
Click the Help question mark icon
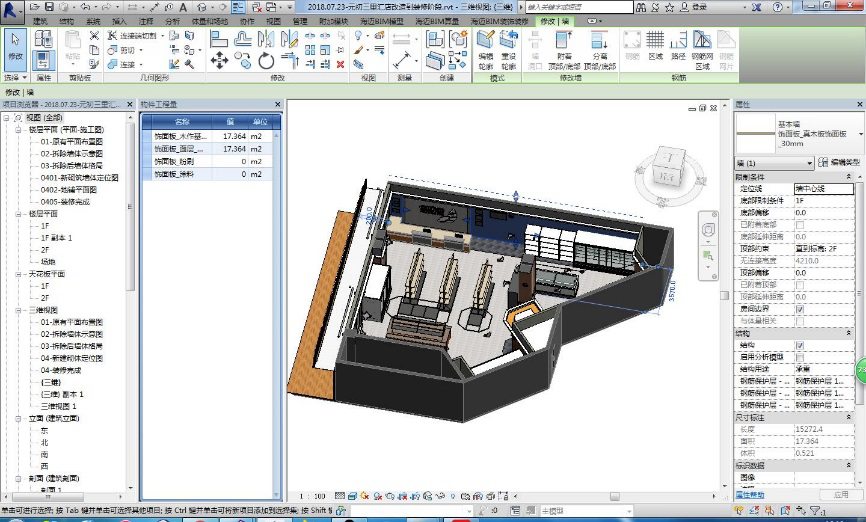778,7
